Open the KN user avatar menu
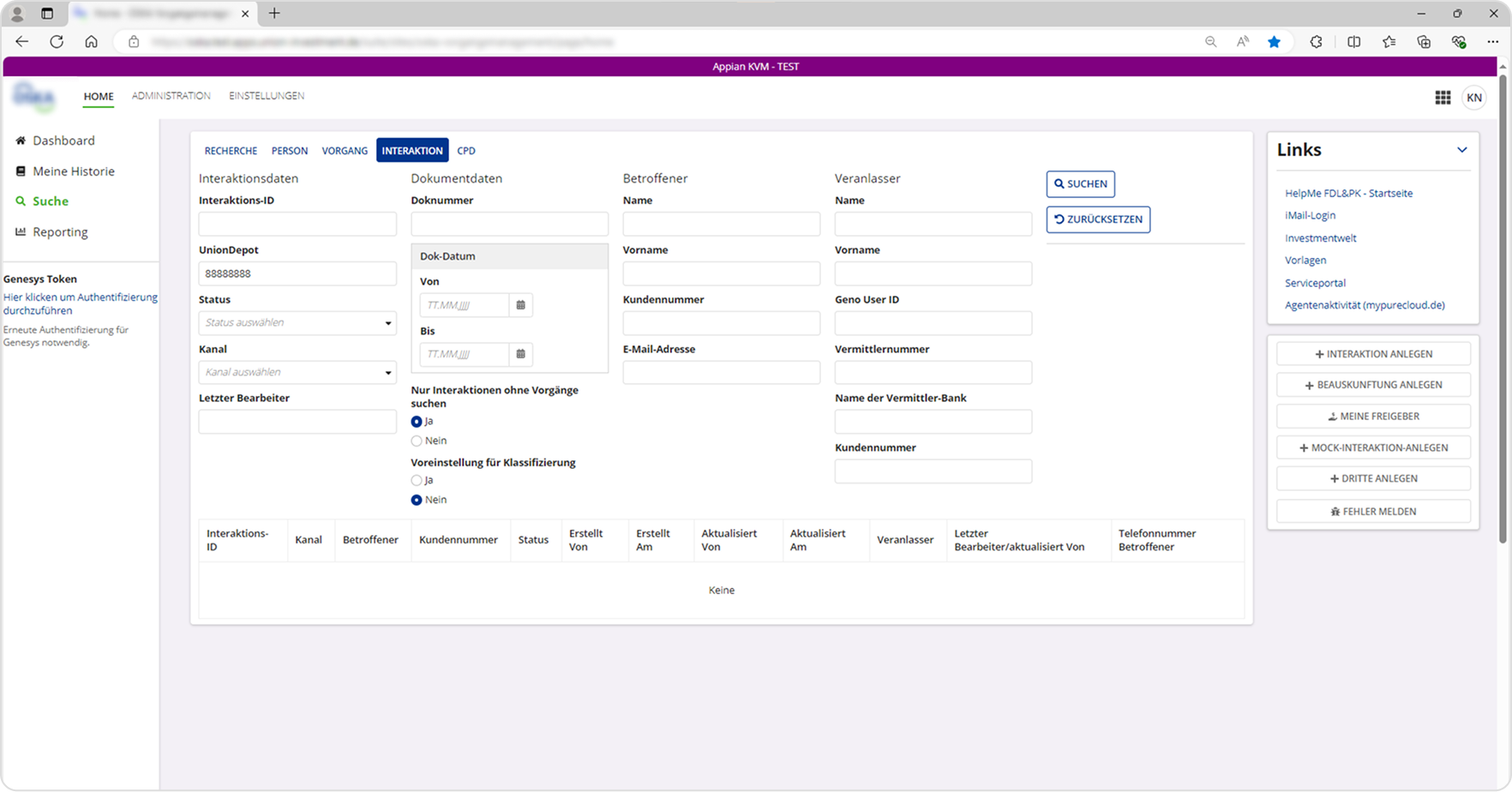This screenshot has width=1512, height=792. (x=1474, y=98)
